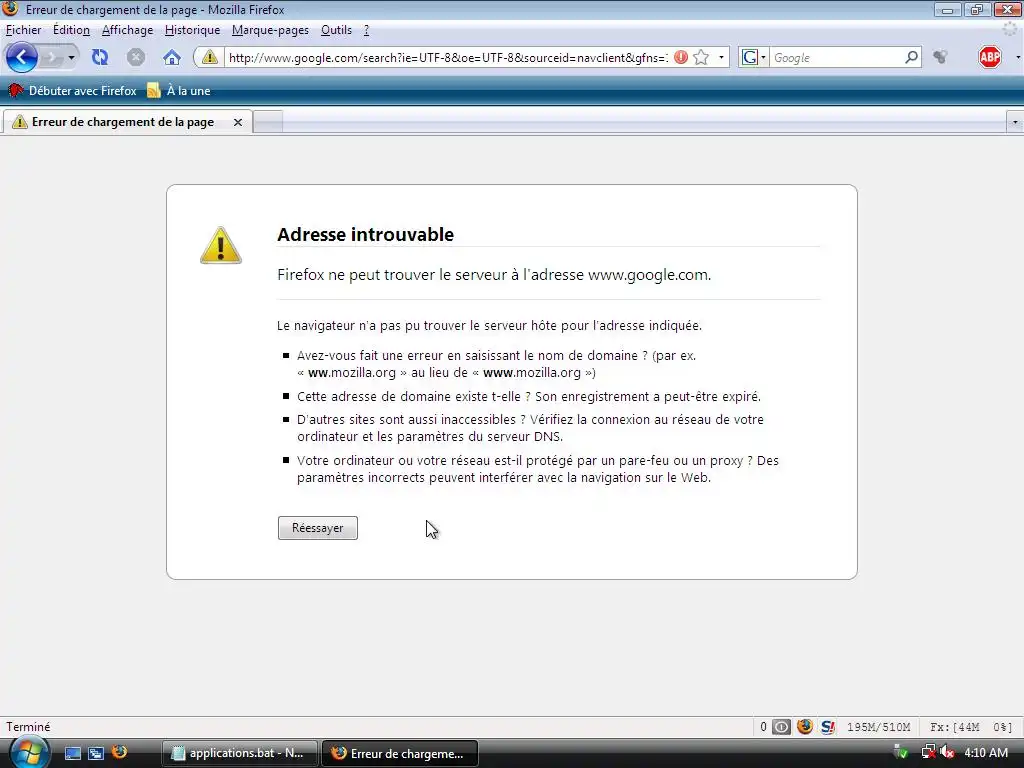The width and height of the screenshot is (1024, 768).
Task: Open a new tab with the blank tab button
Action: point(268,121)
